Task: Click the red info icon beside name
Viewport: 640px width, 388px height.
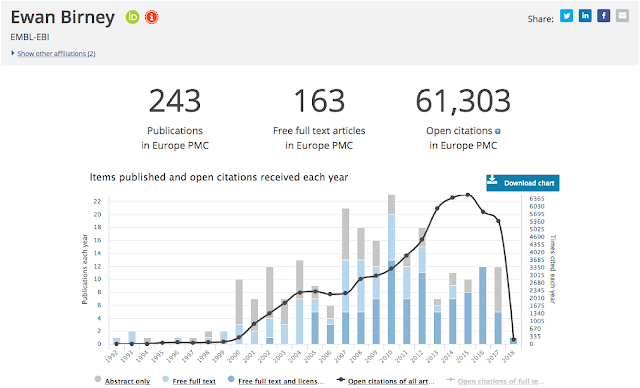Action: pyautogui.click(x=151, y=17)
